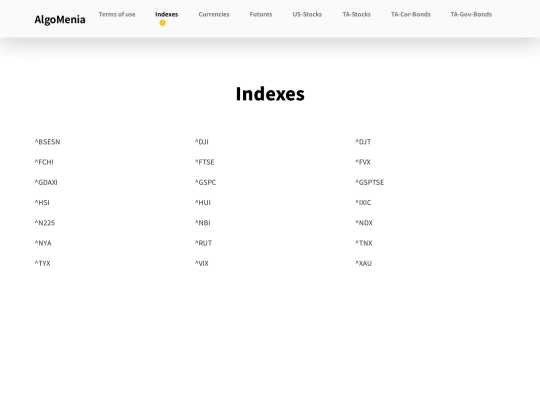The image size is (540, 405).
Task: Click the ^HUI link
Action: point(203,203)
